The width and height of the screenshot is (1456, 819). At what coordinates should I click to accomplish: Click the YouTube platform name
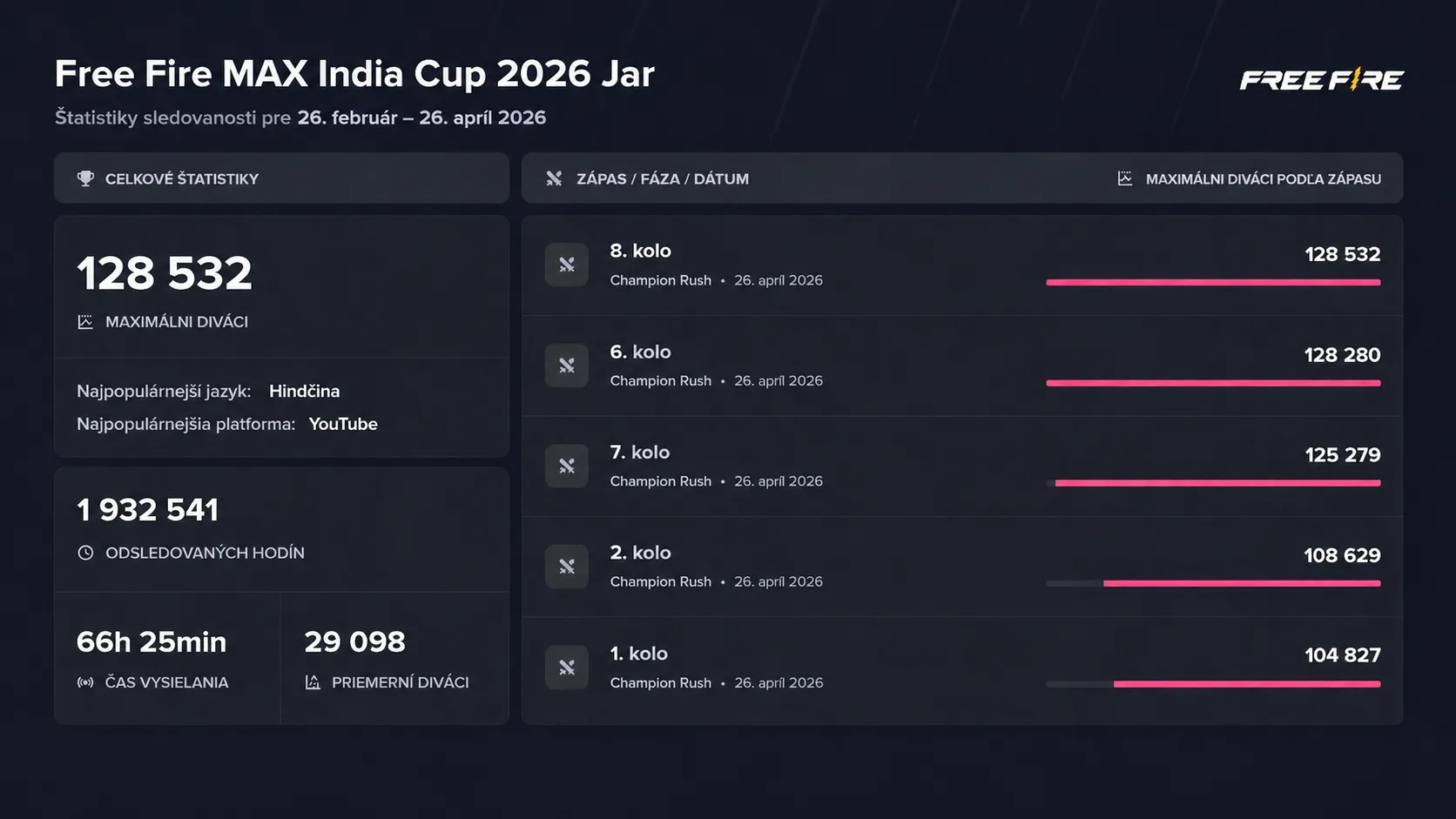(343, 424)
